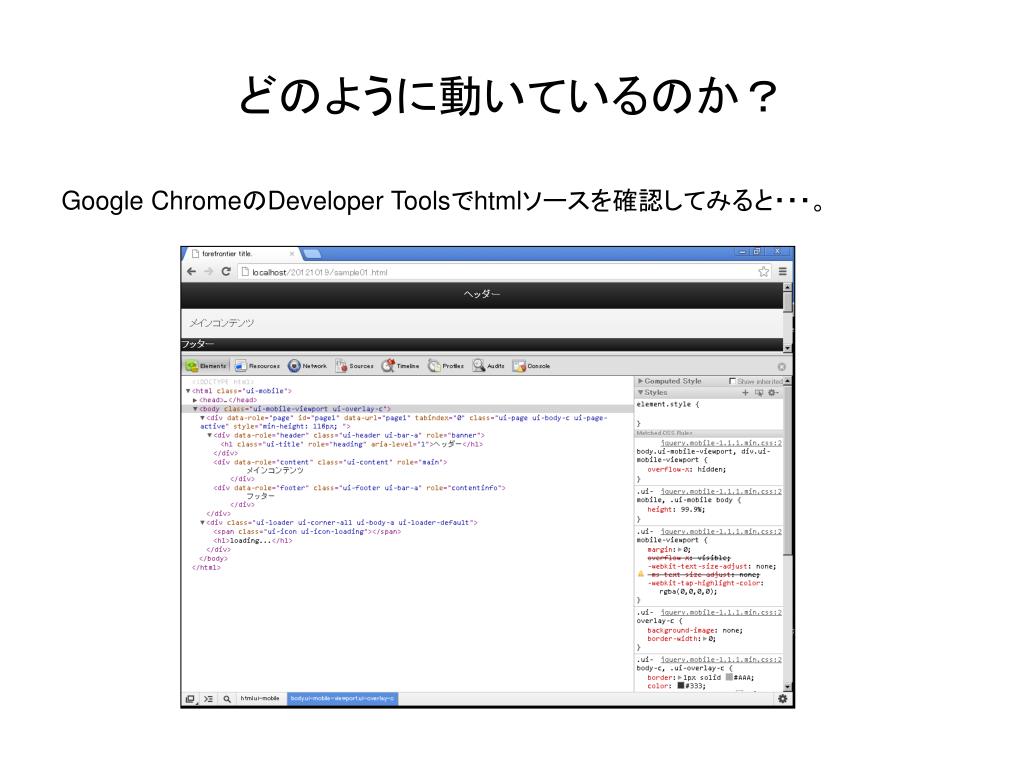Select html.ui-mobile breadcrumb
The height and width of the screenshot is (768, 1024).
pyautogui.click(x=260, y=699)
